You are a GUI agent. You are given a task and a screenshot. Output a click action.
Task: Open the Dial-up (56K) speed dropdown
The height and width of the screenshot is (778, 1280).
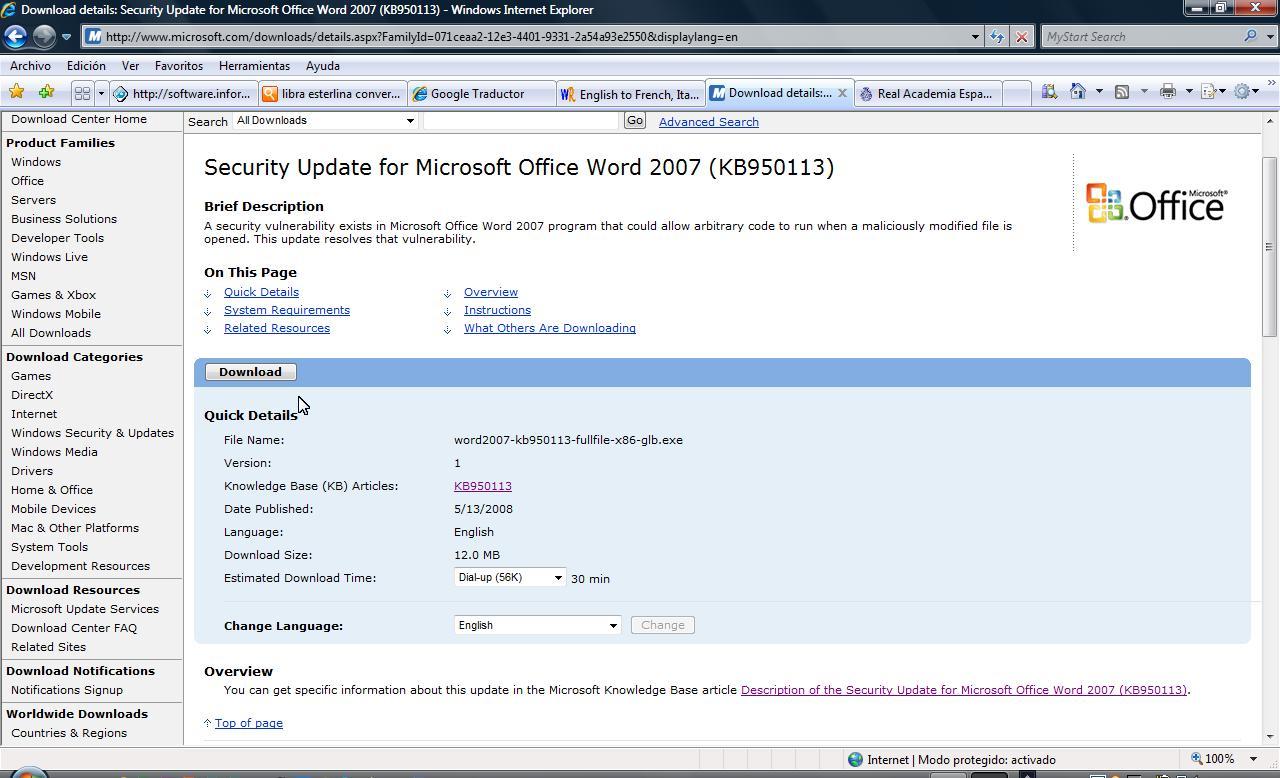[x=510, y=577]
